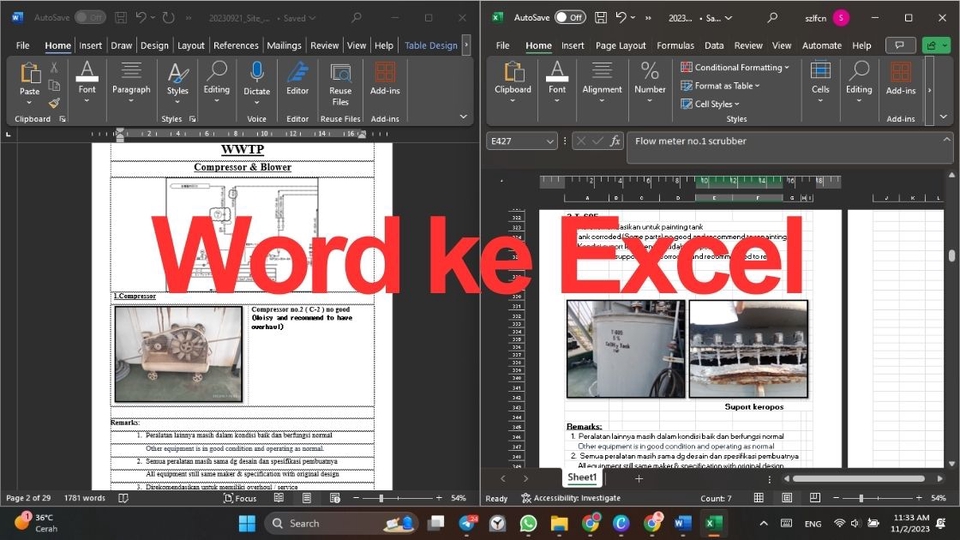960x540 pixels.
Task: Open WhatsApp from the taskbar
Action: pyautogui.click(x=528, y=523)
